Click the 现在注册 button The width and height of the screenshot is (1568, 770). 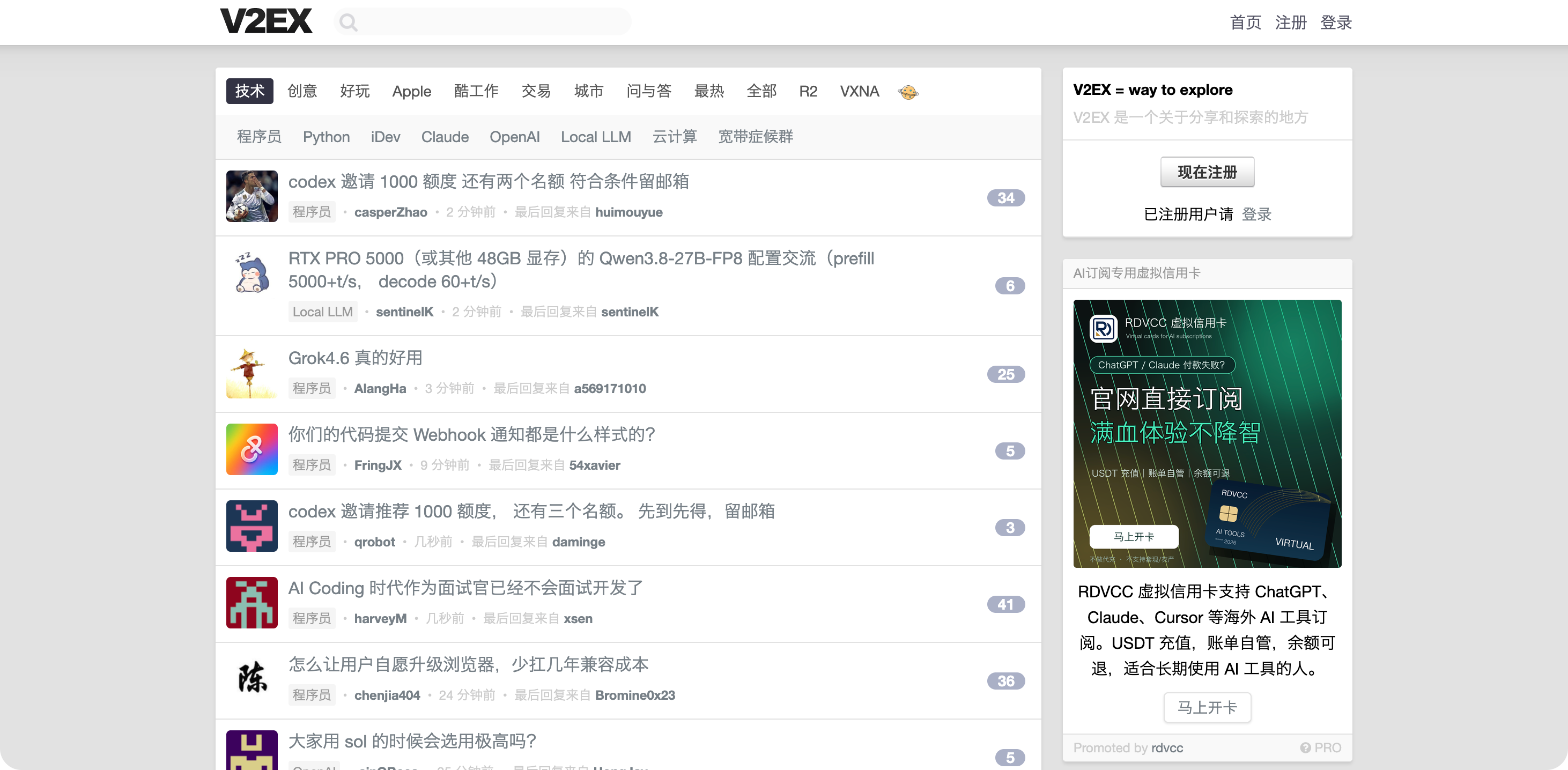(x=1207, y=172)
